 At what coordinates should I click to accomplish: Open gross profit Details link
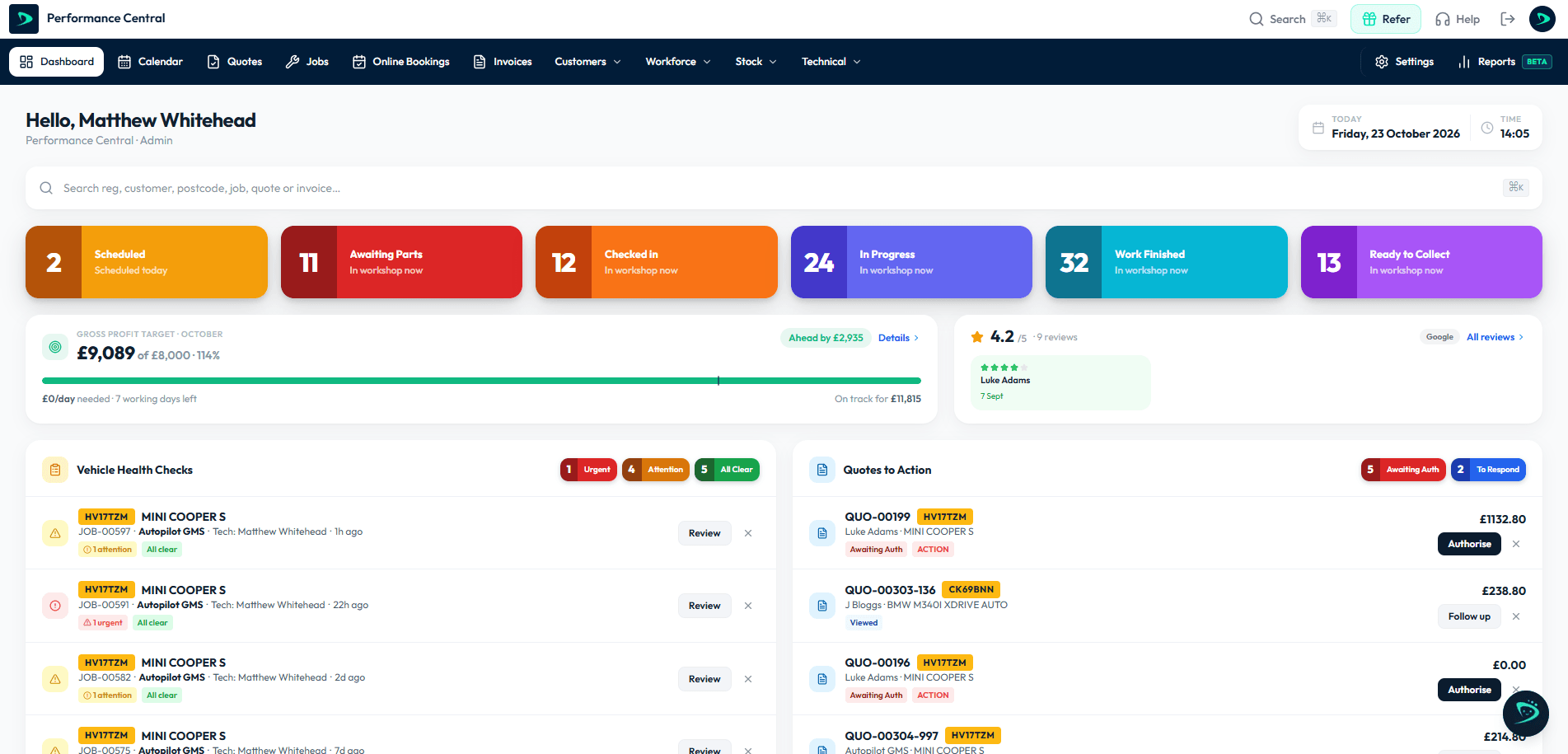[x=898, y=338]
